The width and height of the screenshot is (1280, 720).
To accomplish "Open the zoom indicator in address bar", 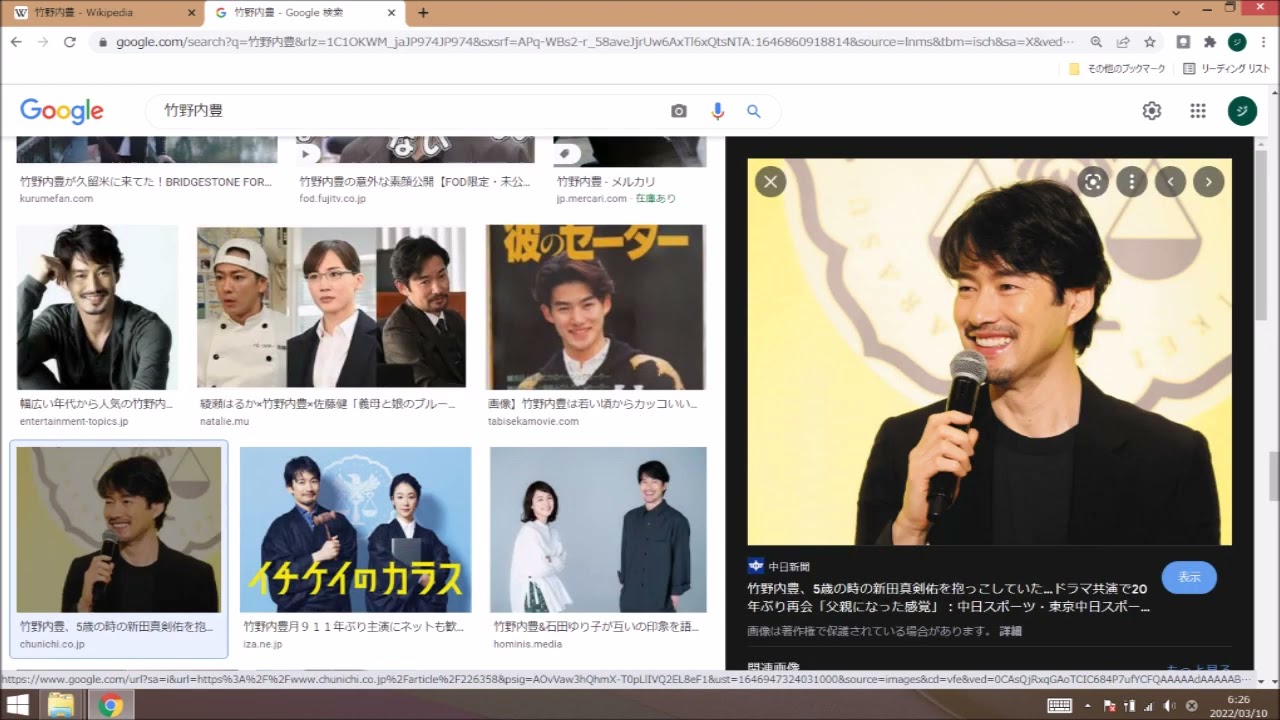I will tap(1097, 42).
